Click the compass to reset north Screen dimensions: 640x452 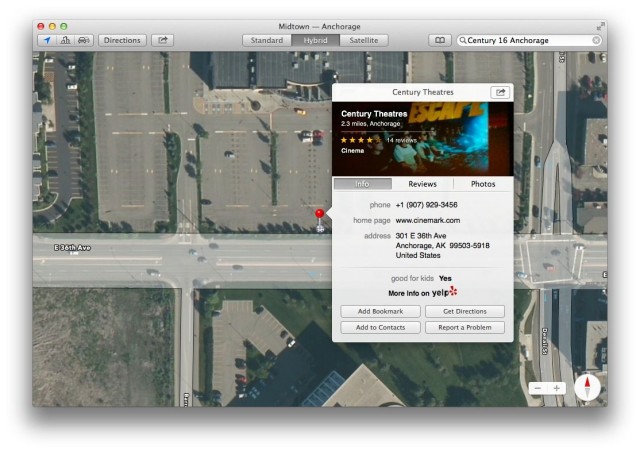pos(587,386)
